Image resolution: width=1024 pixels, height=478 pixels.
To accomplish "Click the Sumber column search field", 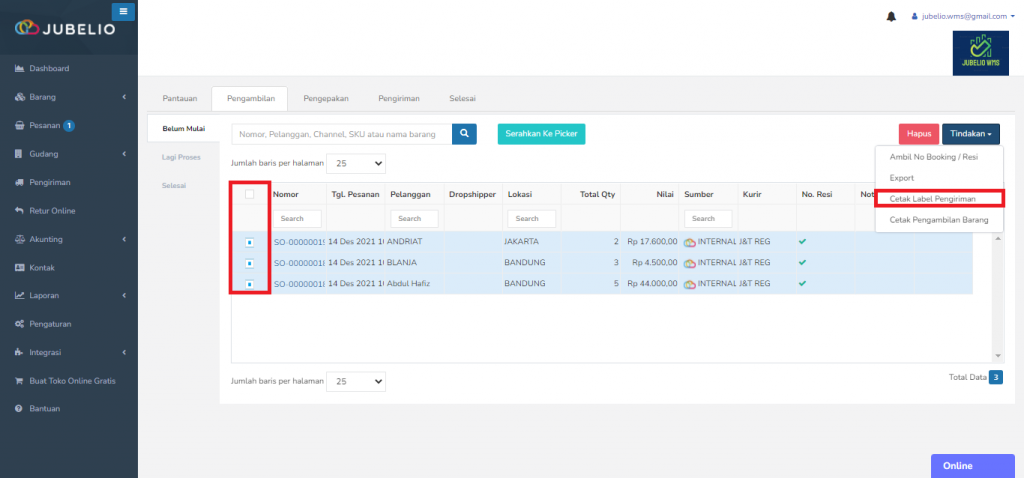I will point(708,219).
